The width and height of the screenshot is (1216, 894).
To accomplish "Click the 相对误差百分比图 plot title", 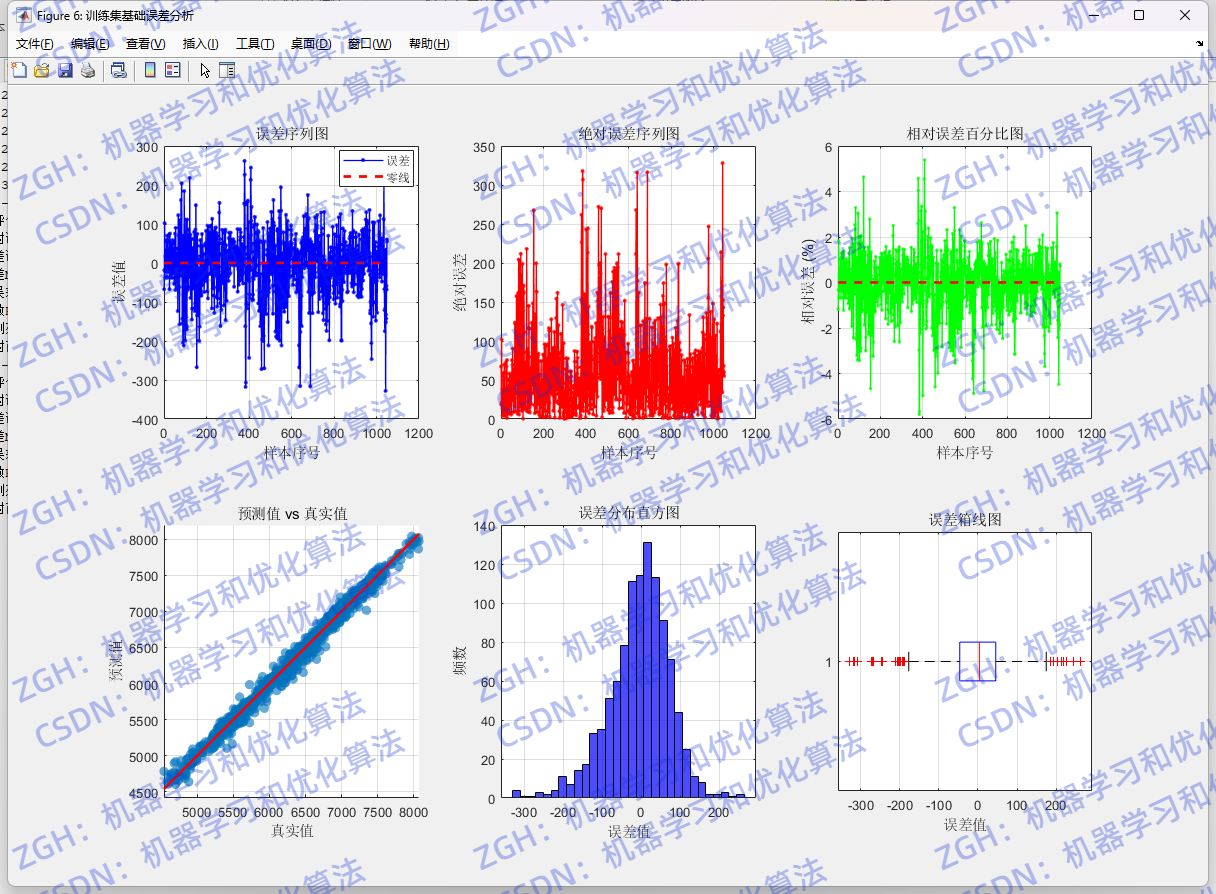I will pyautogui.click(x=964, y=134).
